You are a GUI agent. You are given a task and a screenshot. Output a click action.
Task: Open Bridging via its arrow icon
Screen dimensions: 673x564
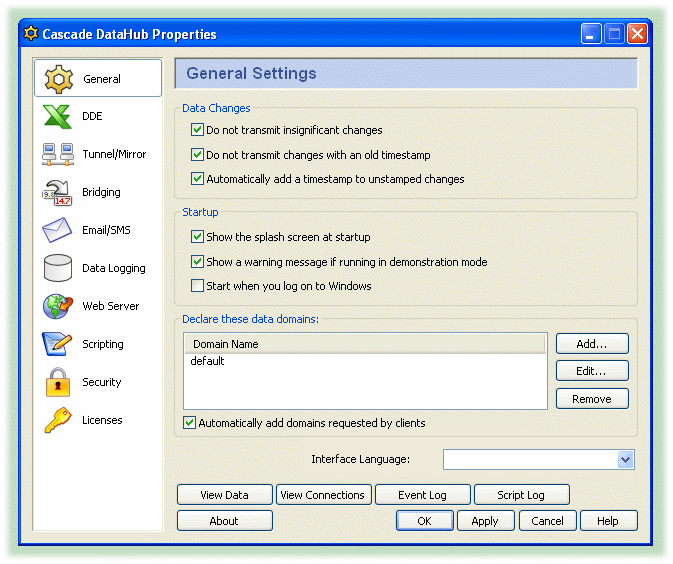pyautogui.click(x=57, y=192)
